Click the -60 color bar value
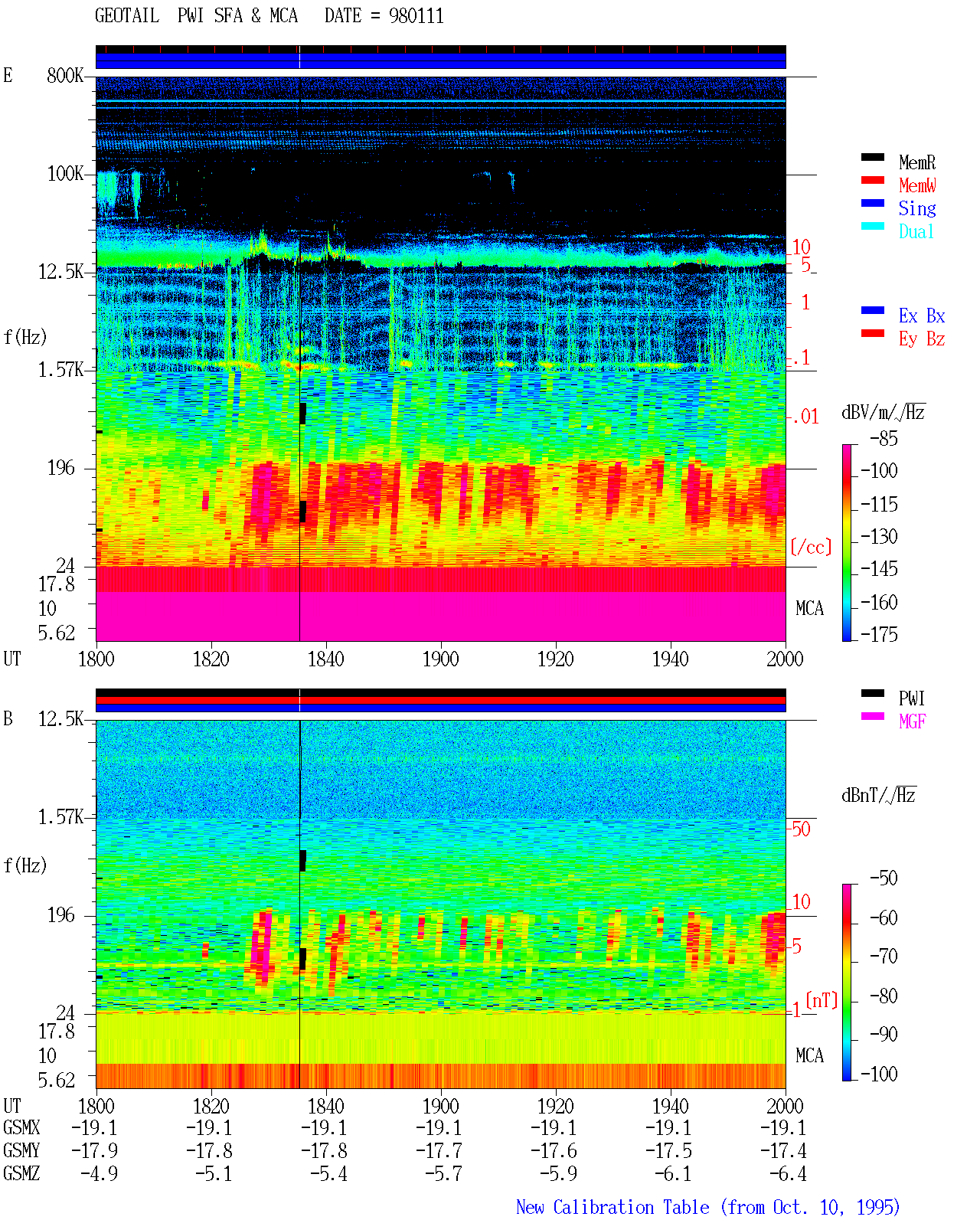The width and height of the screenshot is (980, 1220). pos(884,917)
